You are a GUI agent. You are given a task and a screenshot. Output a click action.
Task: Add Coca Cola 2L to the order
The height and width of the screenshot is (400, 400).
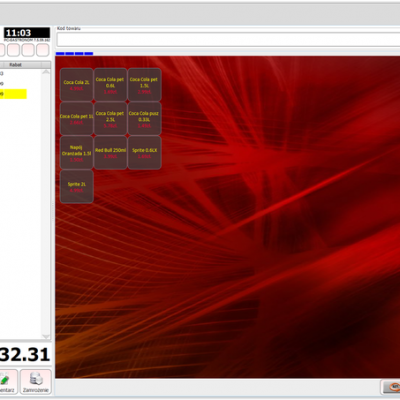(x=76, y=85)
